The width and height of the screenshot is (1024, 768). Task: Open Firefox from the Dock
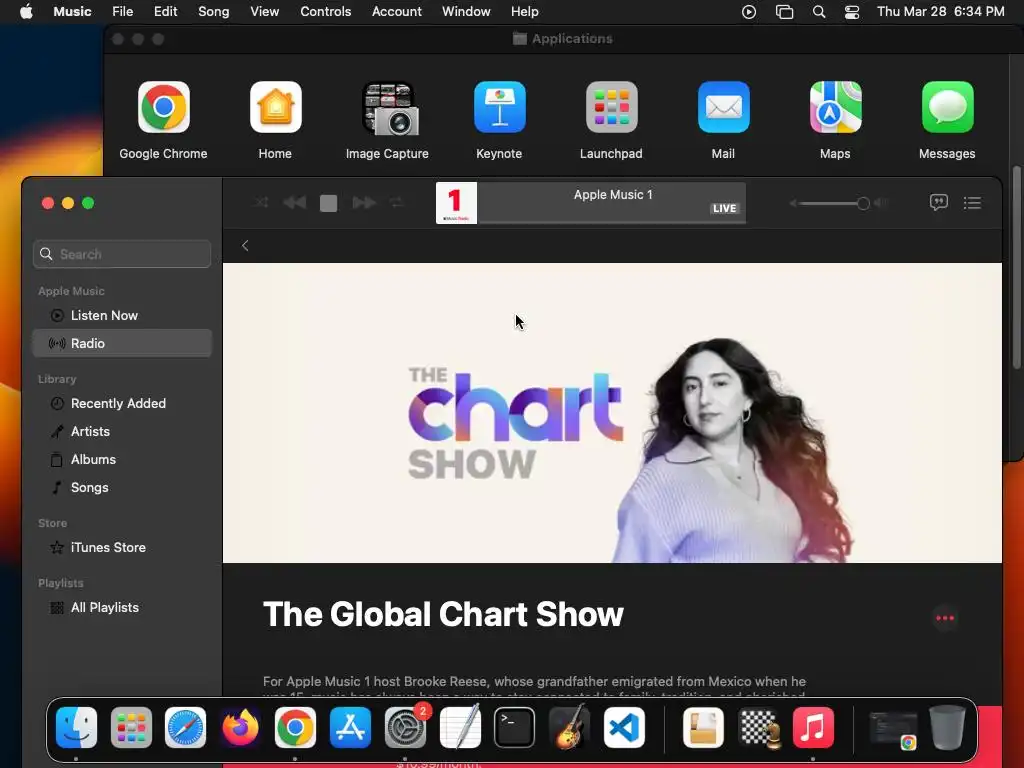[x=240, y=728]
